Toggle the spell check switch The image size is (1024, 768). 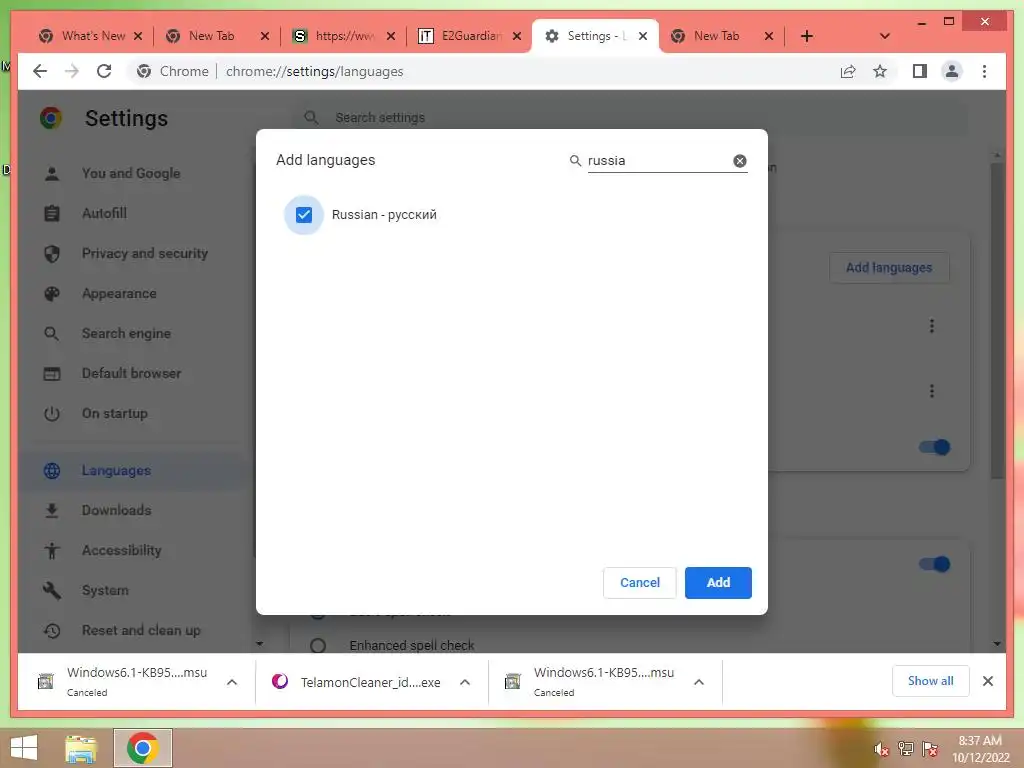point(934,564)
